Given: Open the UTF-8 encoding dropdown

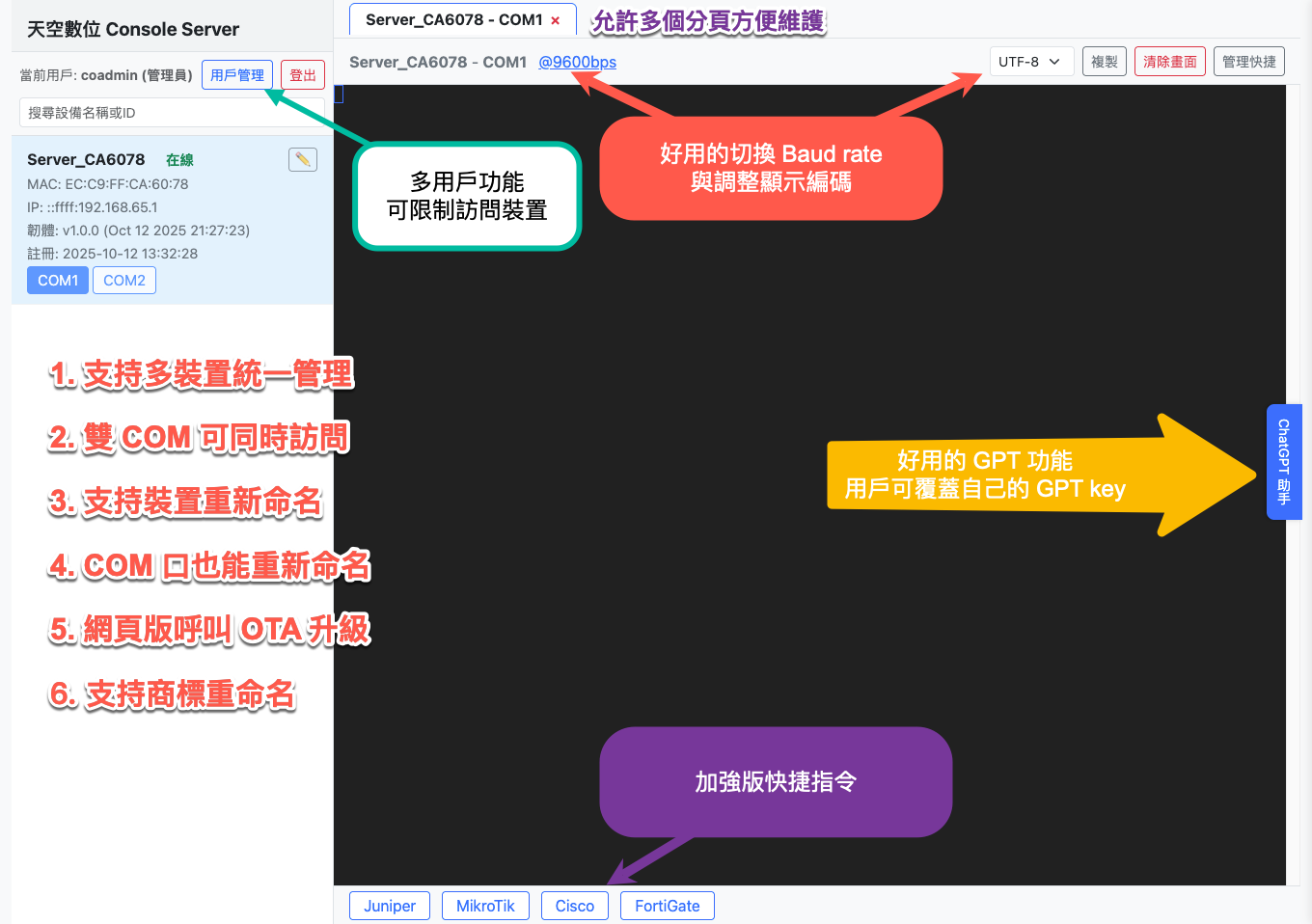Looking at the screenshot, I should tap(1031, 60).
